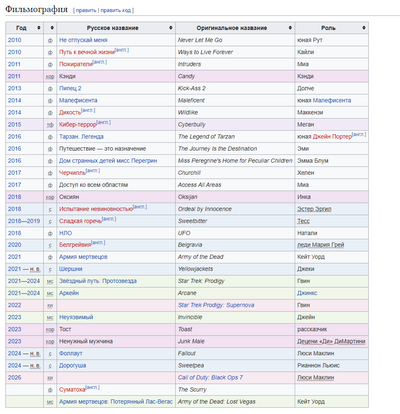
Task: Sort by Русское название column arrows
Action: pos(171,28)
